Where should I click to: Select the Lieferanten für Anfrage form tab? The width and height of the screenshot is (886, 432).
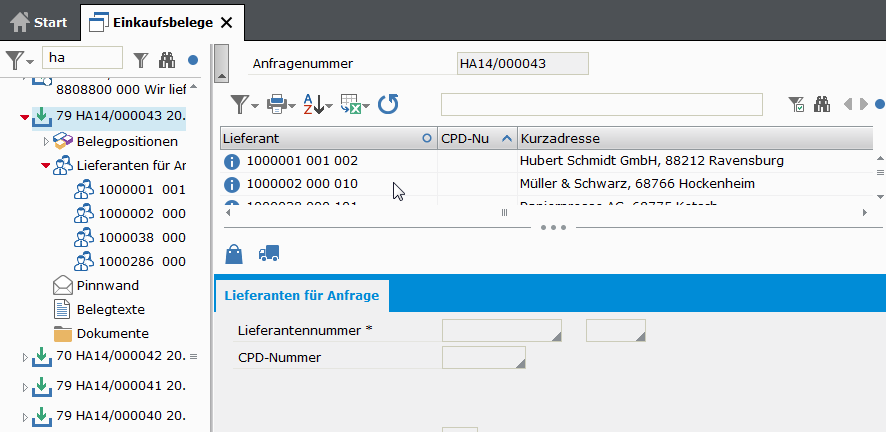pyautogui.click(x=302, y=295)
